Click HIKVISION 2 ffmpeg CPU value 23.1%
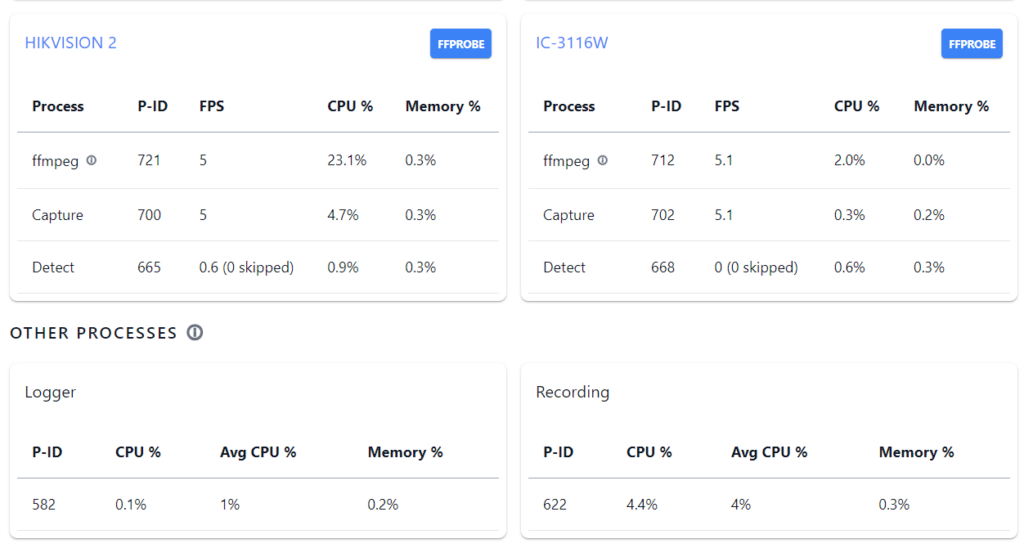 pos(346,160)
